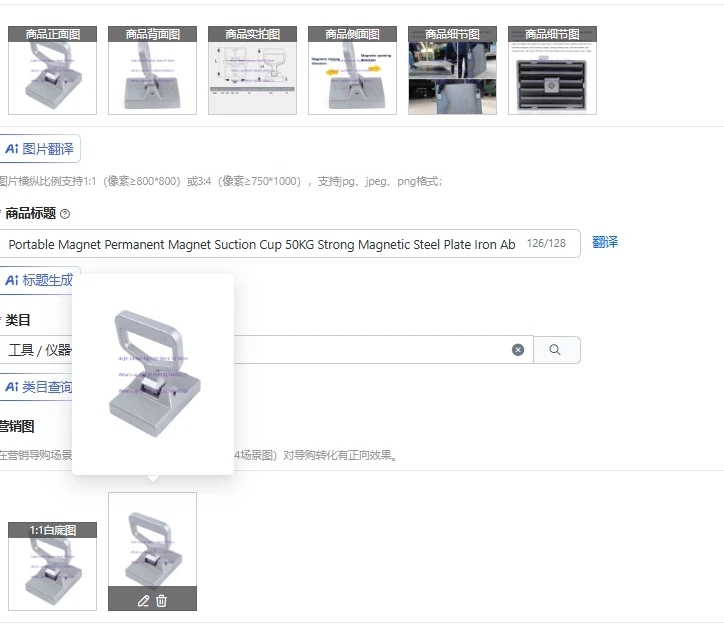
Task: Edit the product title input field
Action: point(290,244)
